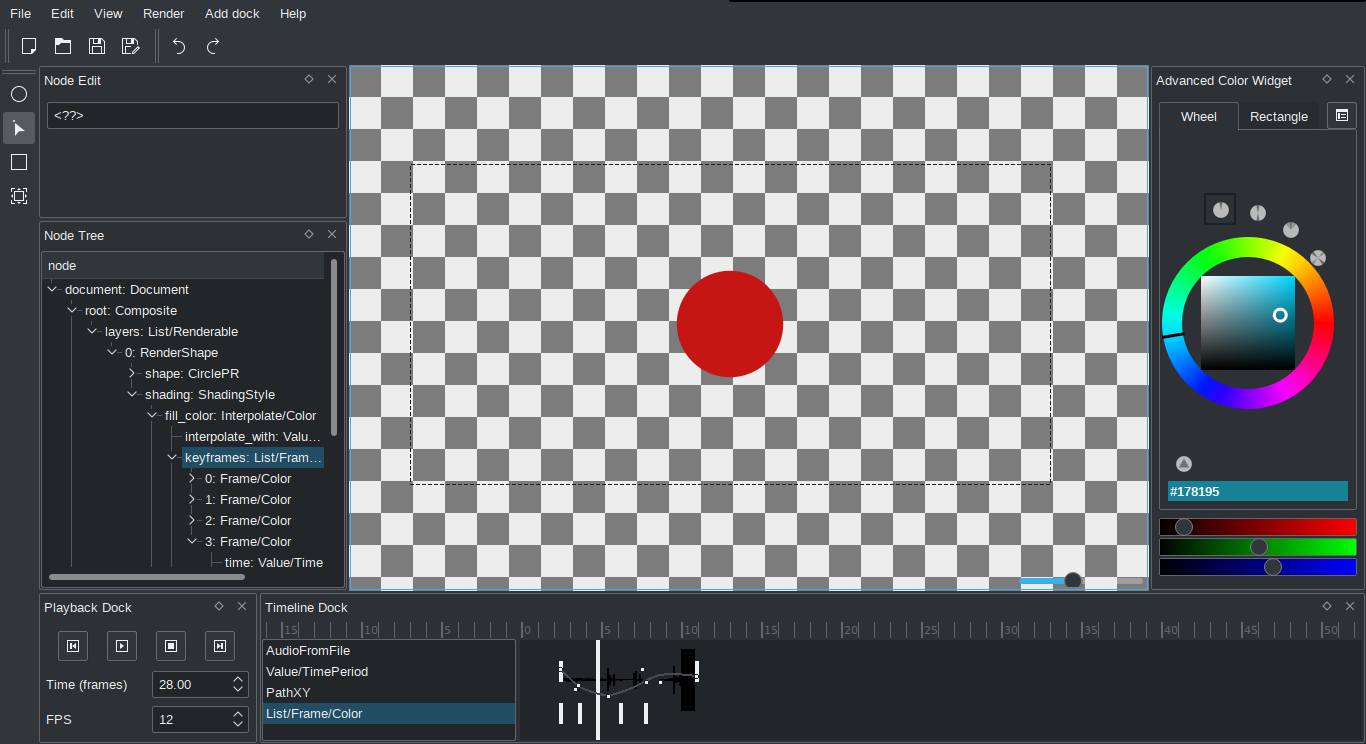Adjust the green channel slider
This screenshot has height=744, width=1366.
(x=1258, y=547)
